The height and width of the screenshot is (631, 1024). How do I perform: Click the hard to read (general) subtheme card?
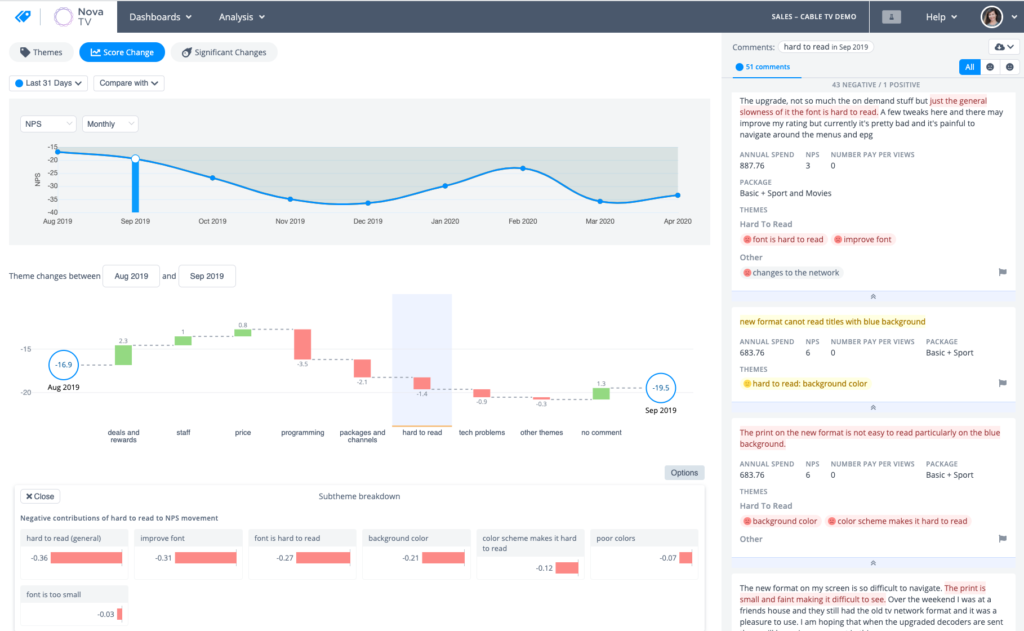[74, 553]
